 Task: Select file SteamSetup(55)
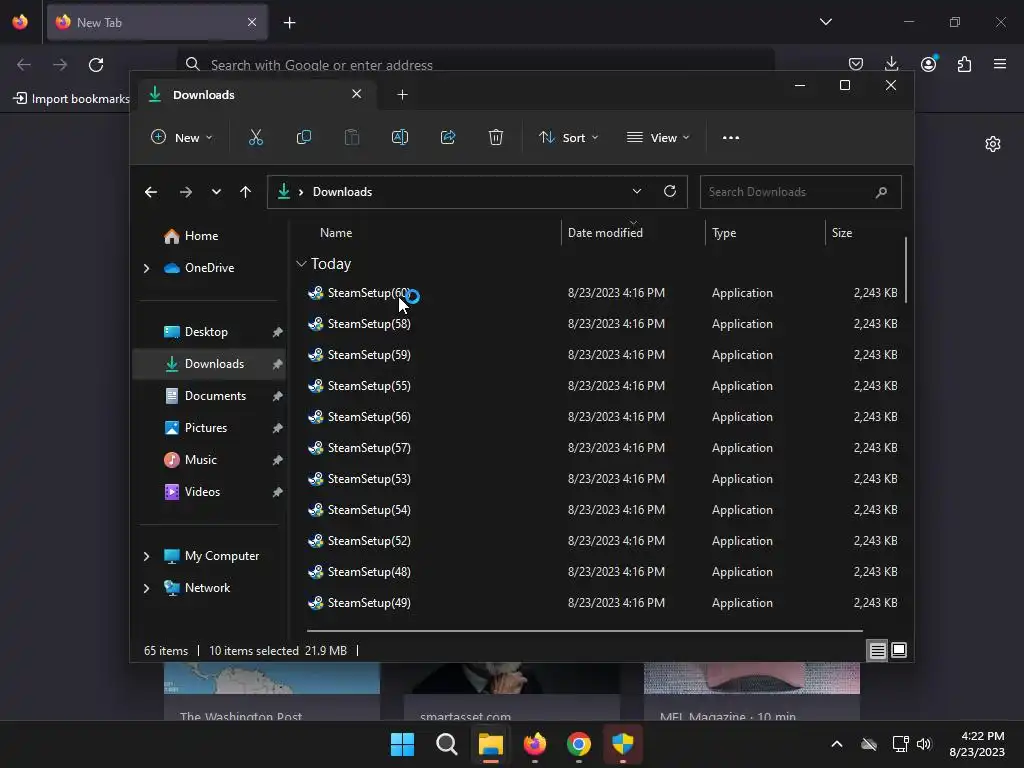coord(369,386)
